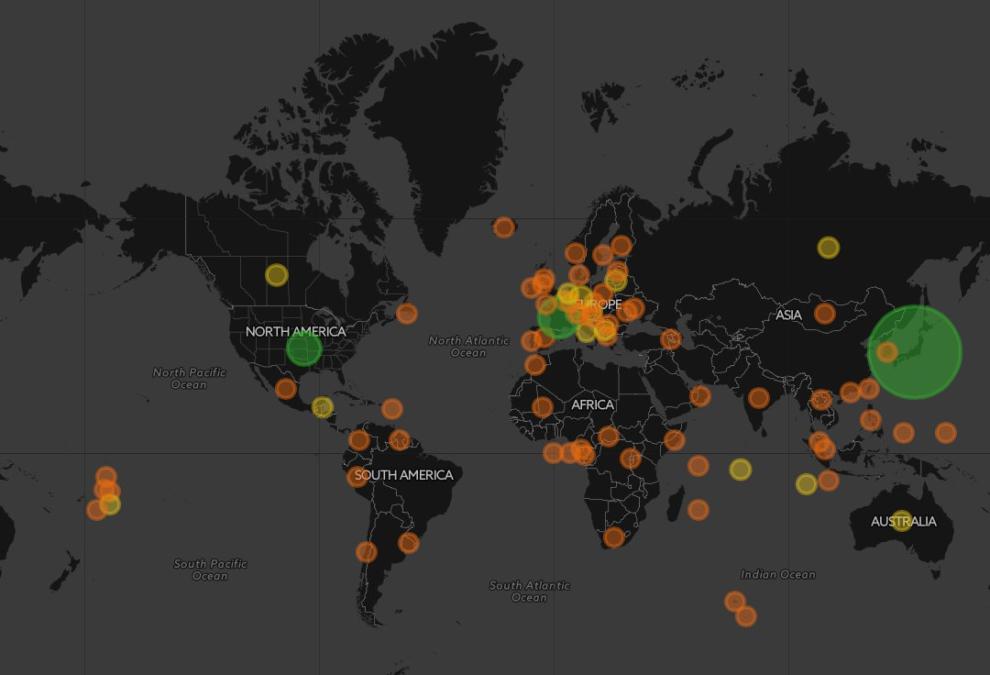Click the orange marker near Iceland
990x675 pixels.
[504, 227]
